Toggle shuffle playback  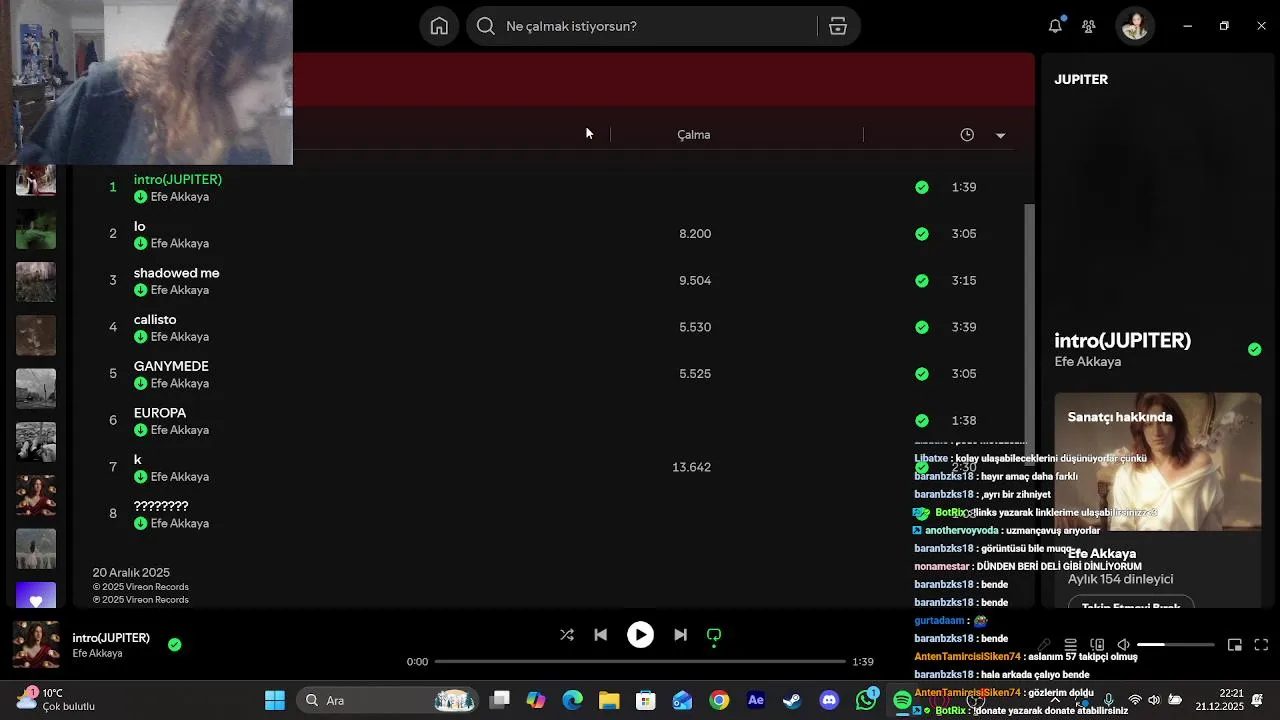point(567,635)
